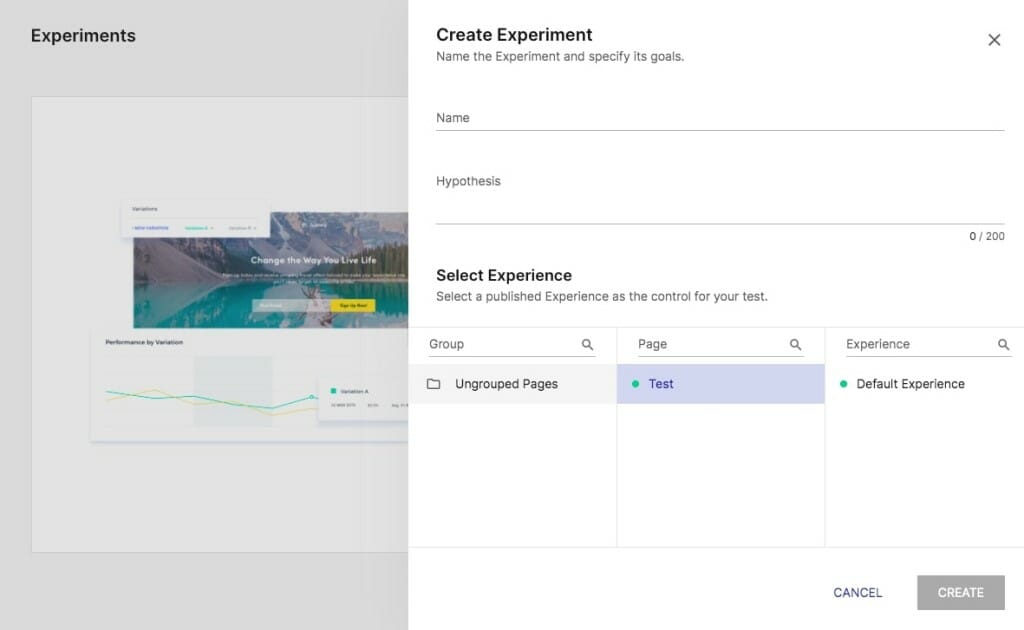Click the Name input field
This screenshot has height=630, width=1024.
pos(720,118)
